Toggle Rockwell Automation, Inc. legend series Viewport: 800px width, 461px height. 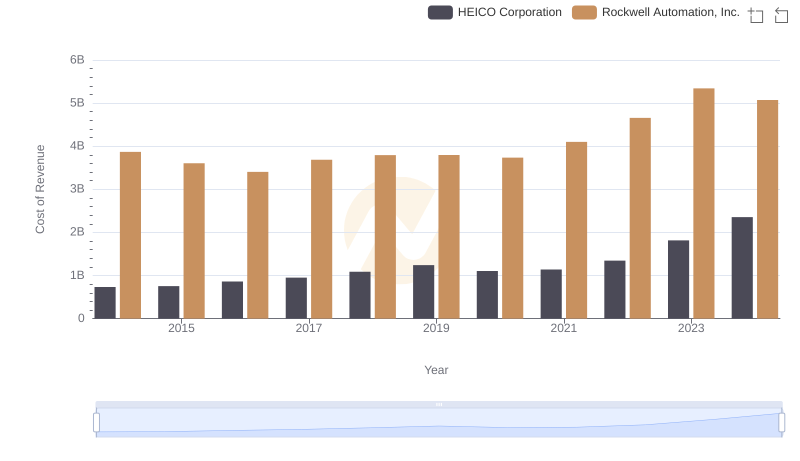656,12
